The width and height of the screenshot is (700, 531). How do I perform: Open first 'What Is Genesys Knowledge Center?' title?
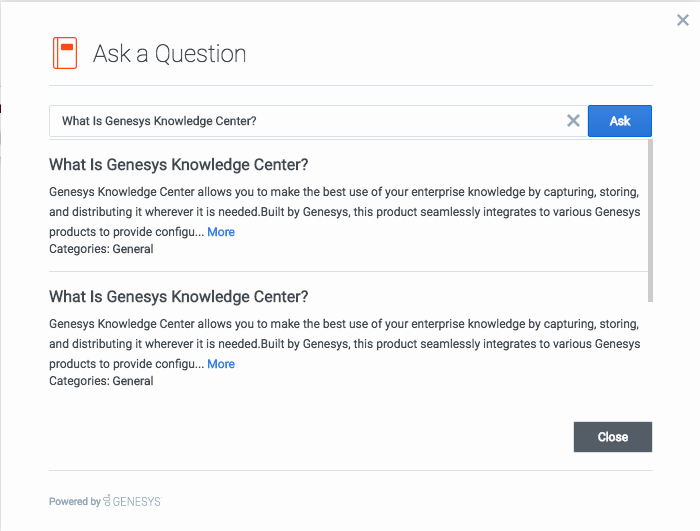click(x=178, y=165)
